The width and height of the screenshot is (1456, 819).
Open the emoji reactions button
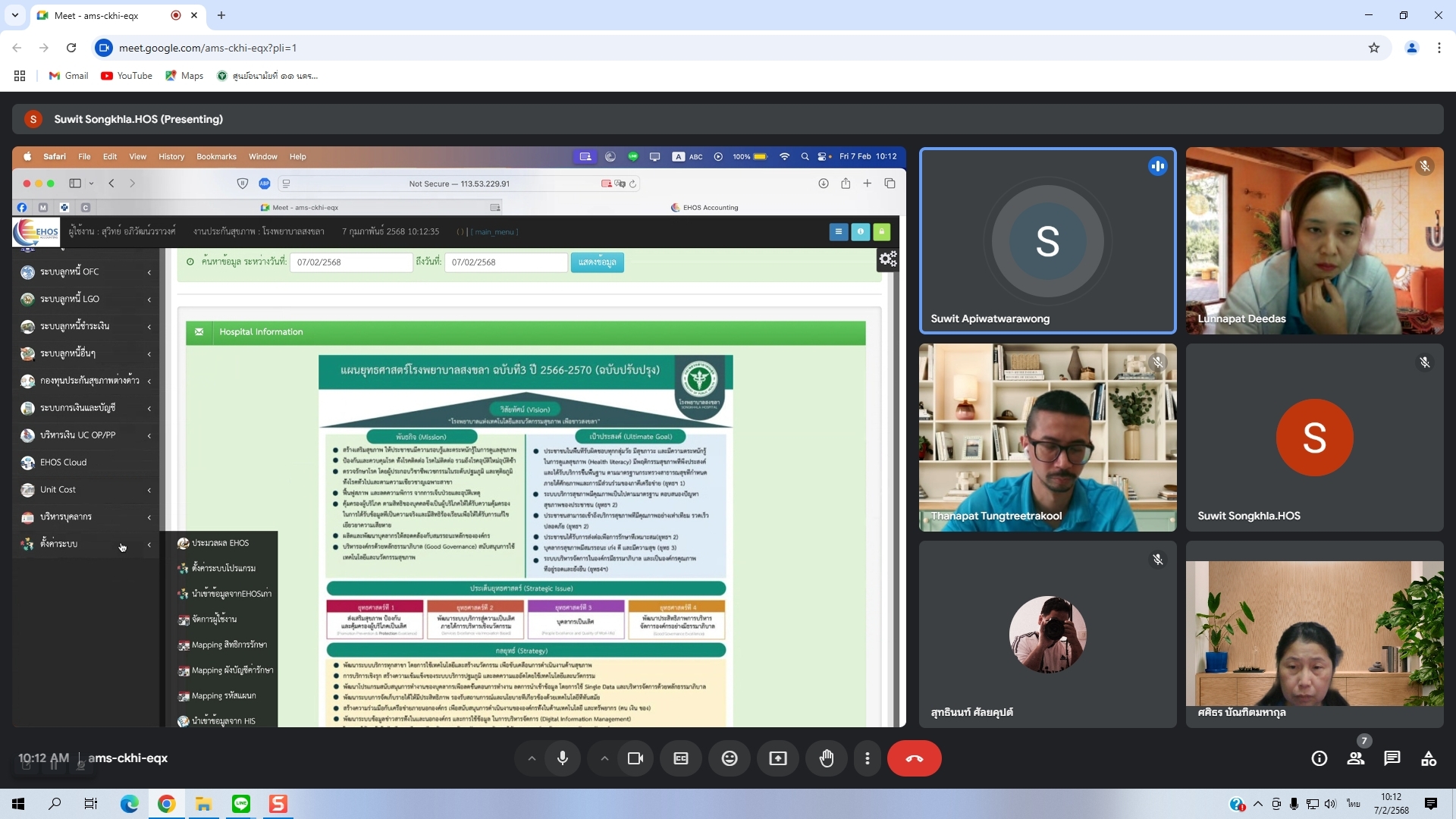pyautogui.click(x=730, y=758)
